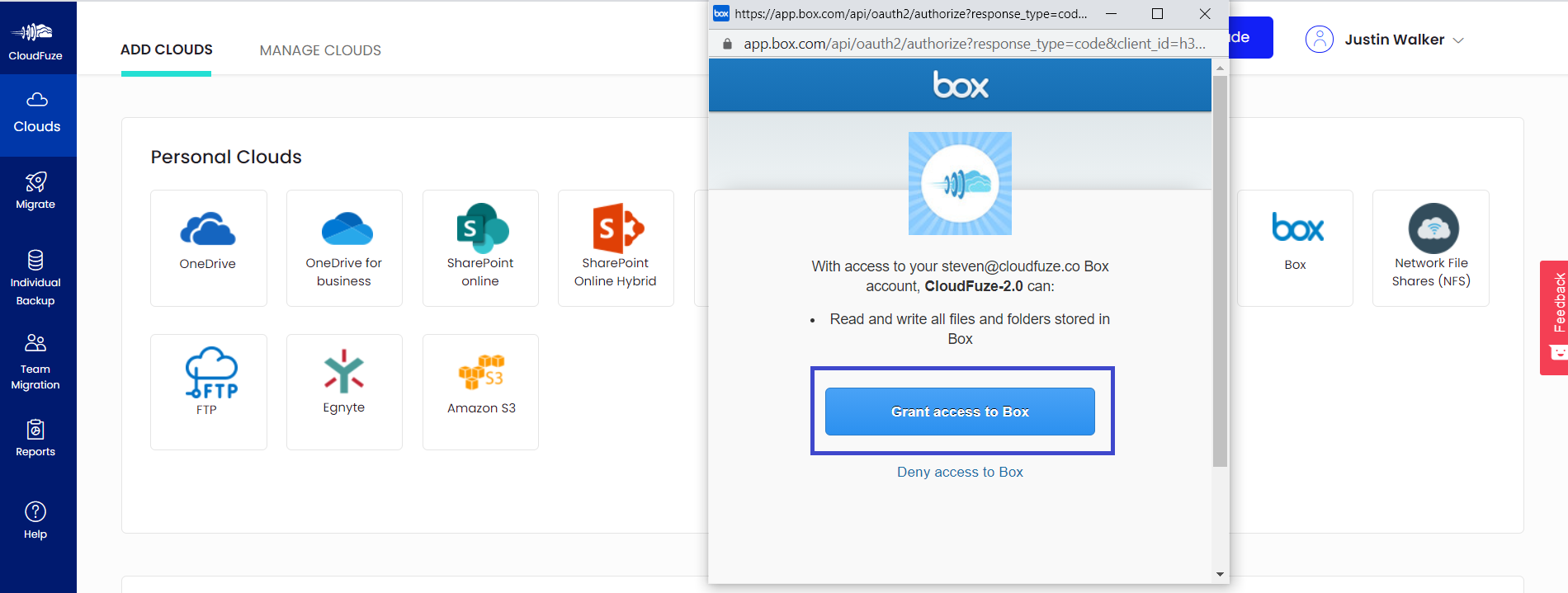Select the Amazon S3 cloud card
This screenshot has width=1568, height=593.
coord(480,392)
